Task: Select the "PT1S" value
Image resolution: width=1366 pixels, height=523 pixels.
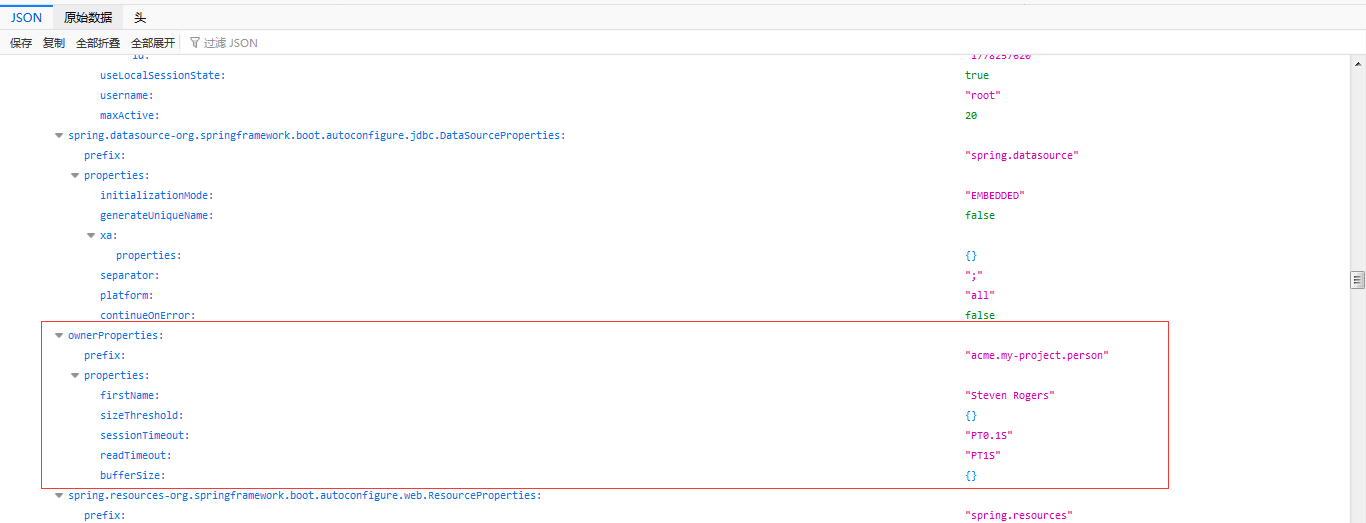Action: coord(983,455)
